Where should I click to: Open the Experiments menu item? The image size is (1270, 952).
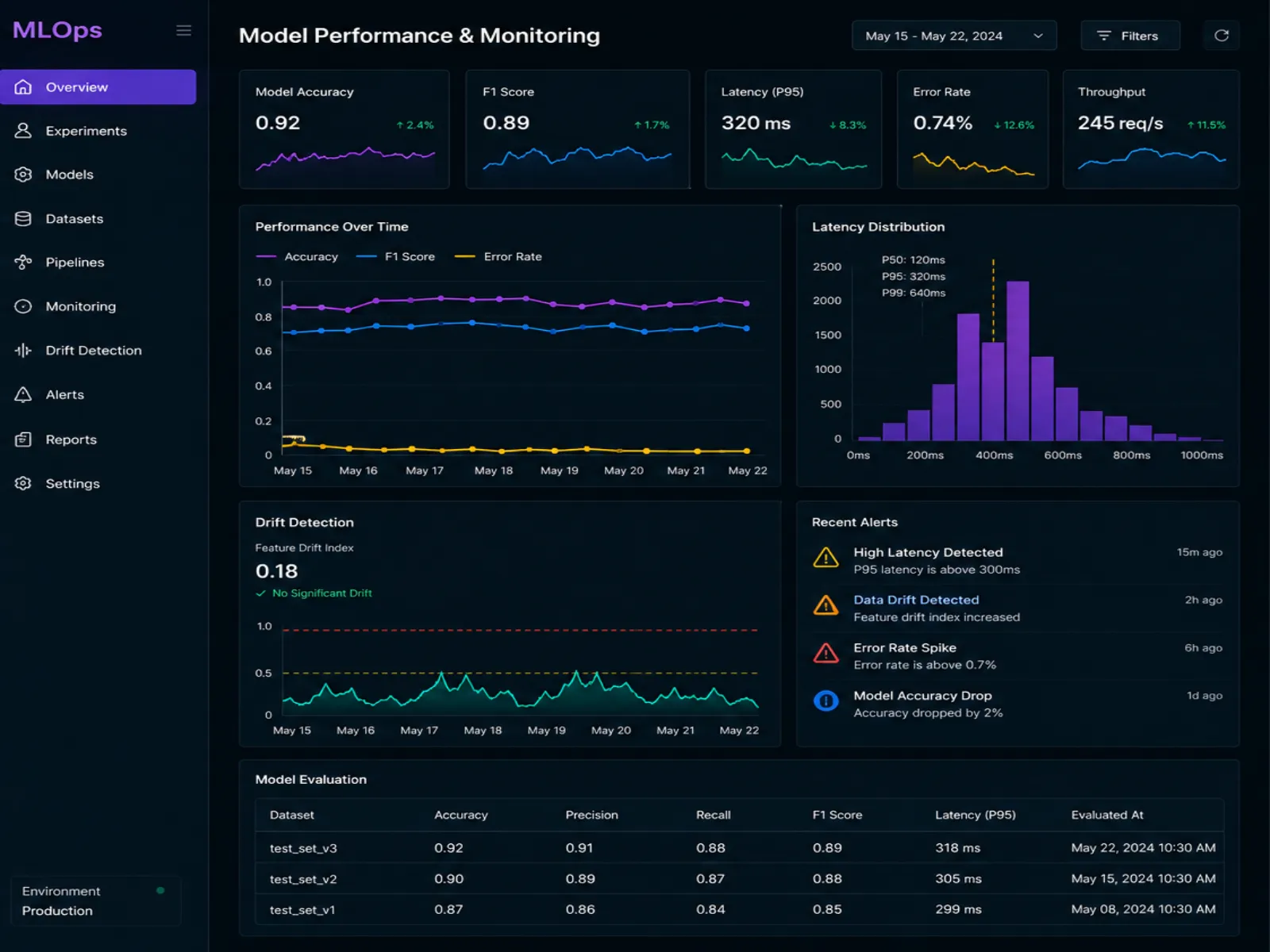point(98,131)
